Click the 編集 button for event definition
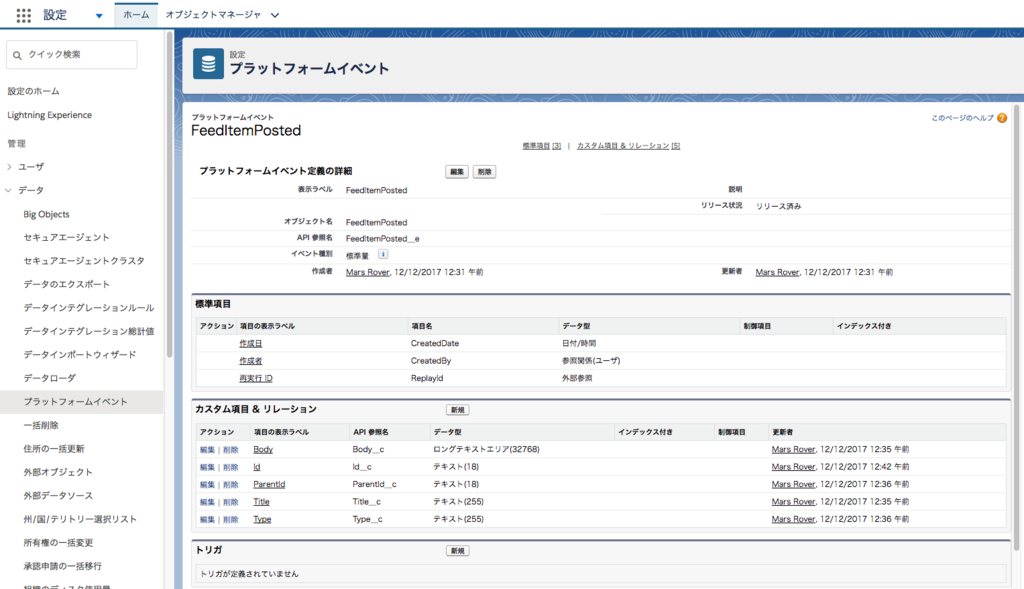 pyautogui.click(x=456, y=172)
